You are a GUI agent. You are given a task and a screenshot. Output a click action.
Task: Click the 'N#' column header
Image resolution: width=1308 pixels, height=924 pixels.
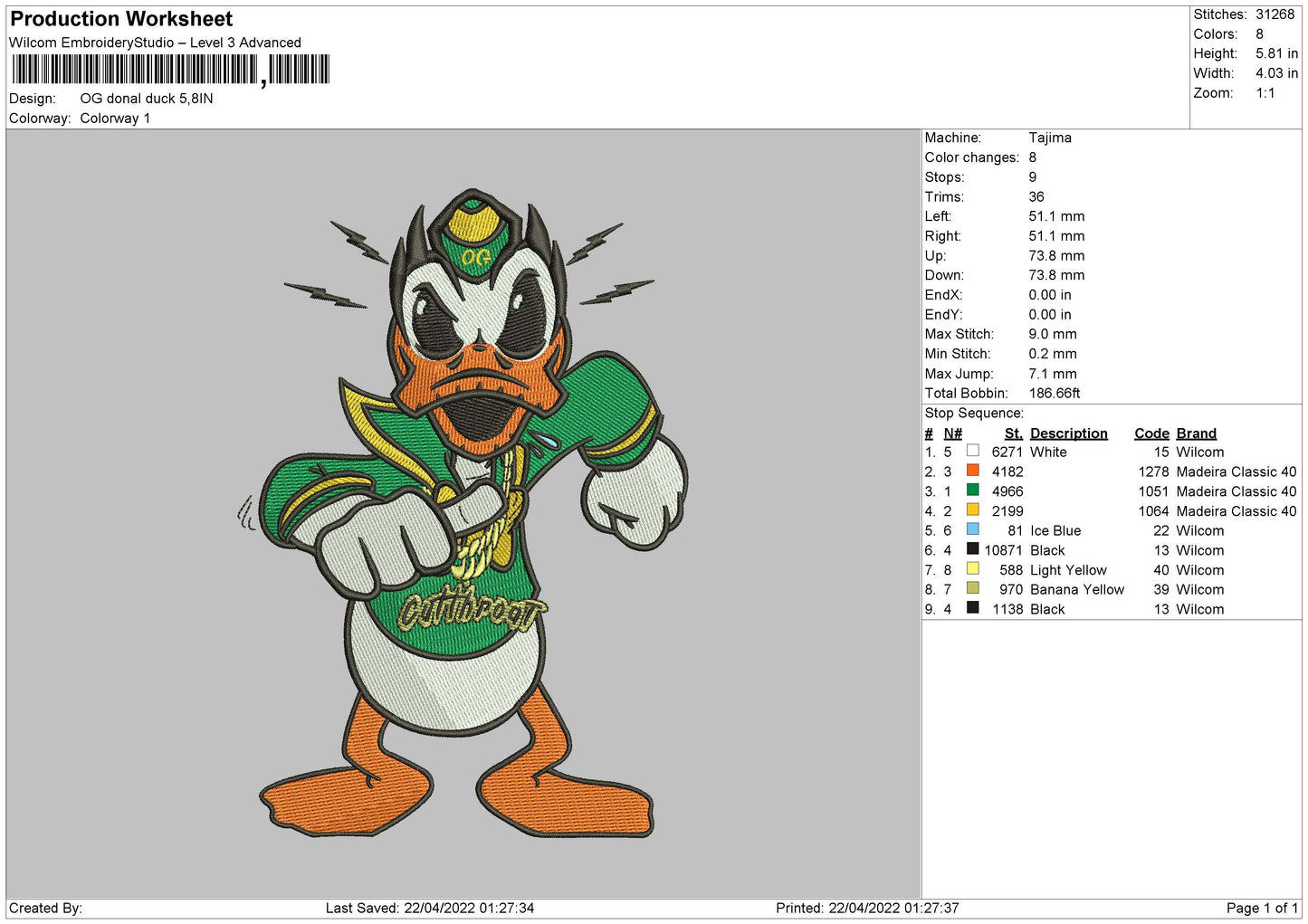953,433
